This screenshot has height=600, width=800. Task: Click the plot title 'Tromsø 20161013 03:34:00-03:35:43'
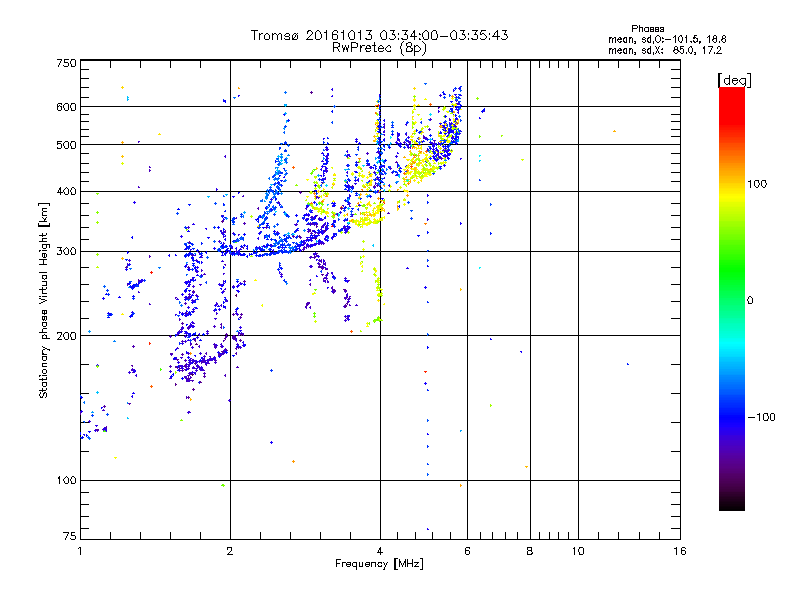click(x=379, y=35)
